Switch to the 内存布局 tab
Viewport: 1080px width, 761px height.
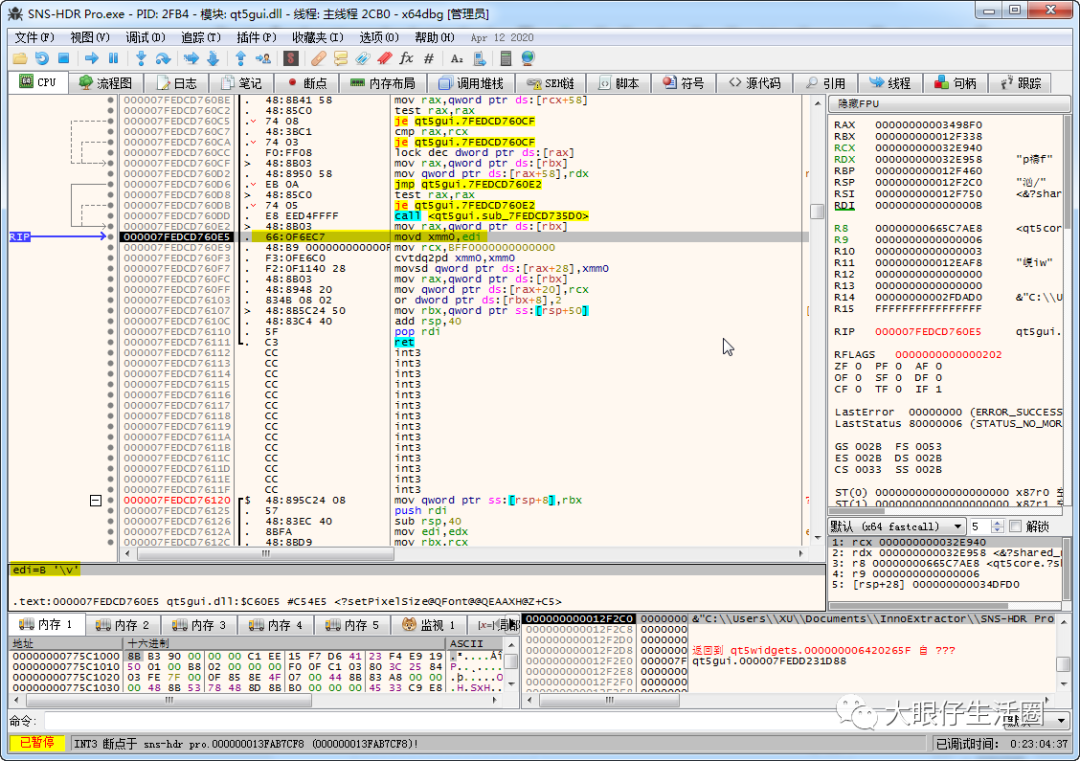[x=383, y=83]
